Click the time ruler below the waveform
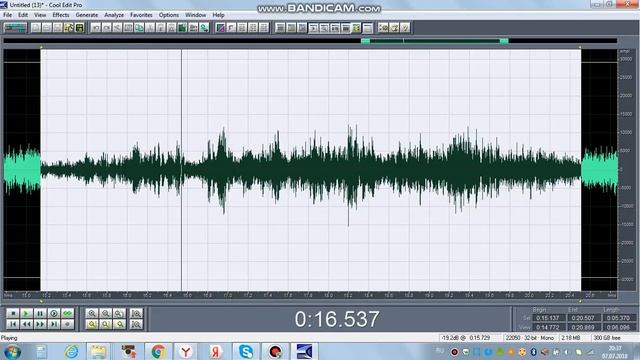This screenshot has width=640, height=360. (x=310, y=295)
